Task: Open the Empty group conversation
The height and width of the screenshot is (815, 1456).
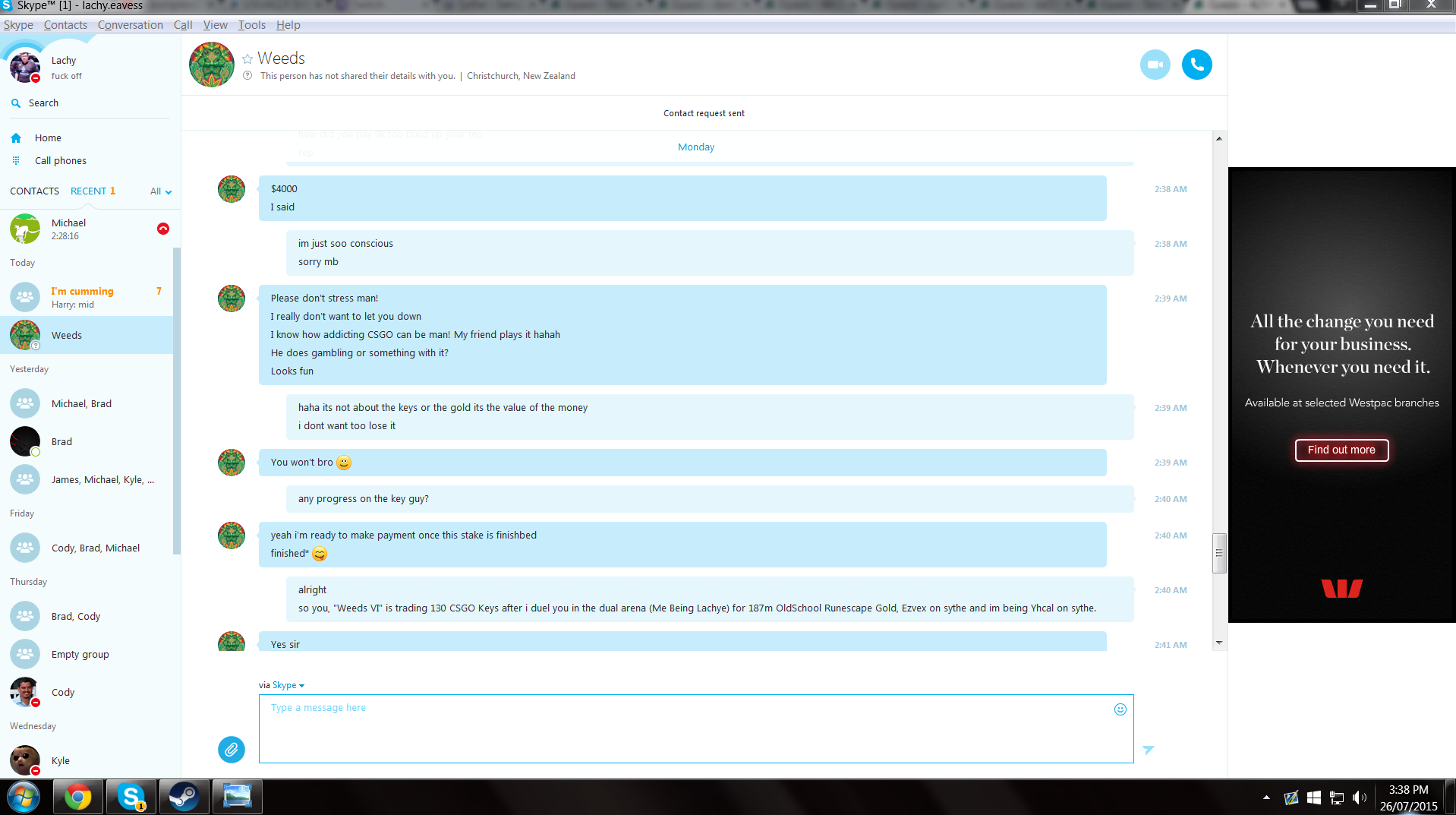Action: click(87, 654)
